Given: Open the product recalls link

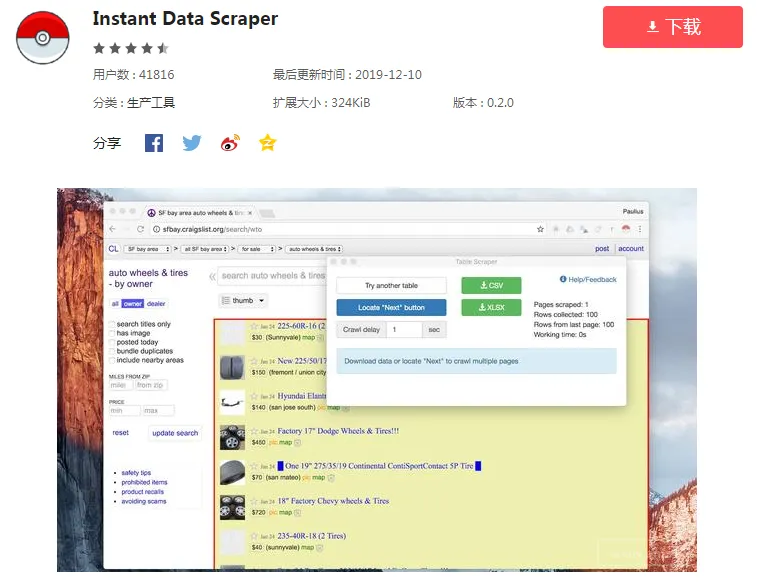Looking at the screenshot, I should click(142, 492).
